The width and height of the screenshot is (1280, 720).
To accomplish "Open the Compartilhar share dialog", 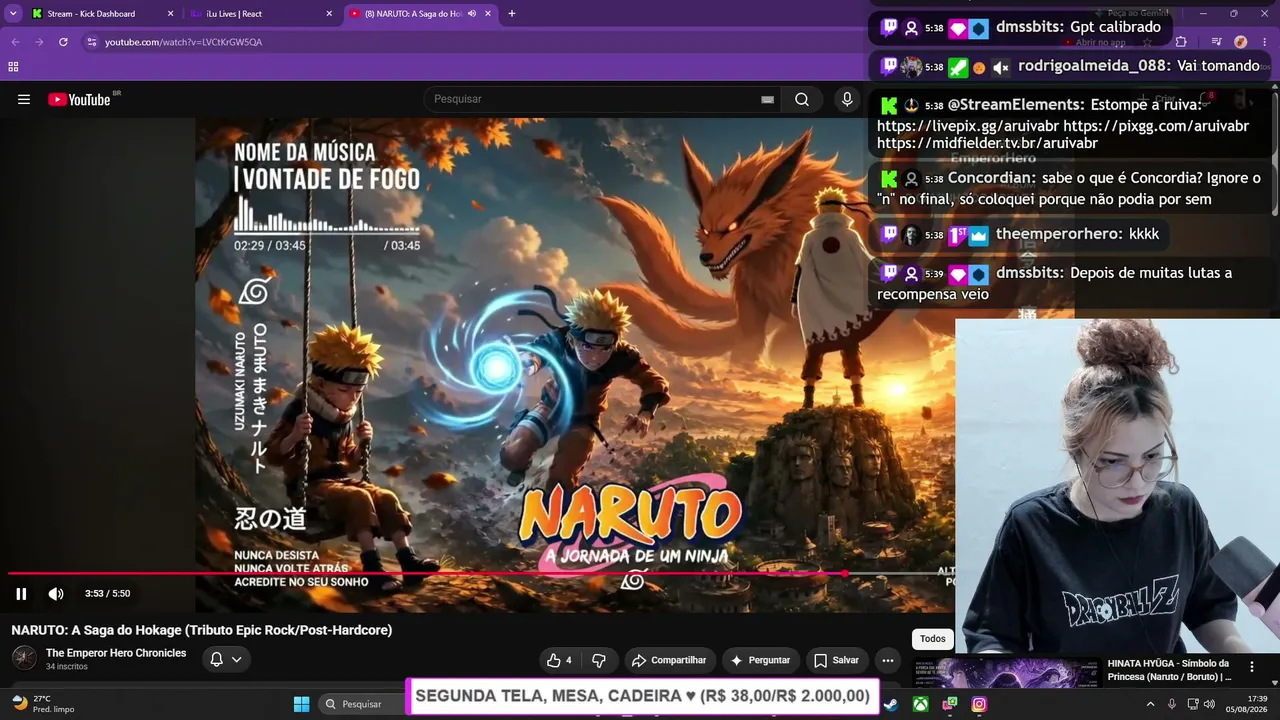I will (x=670, y=660).
